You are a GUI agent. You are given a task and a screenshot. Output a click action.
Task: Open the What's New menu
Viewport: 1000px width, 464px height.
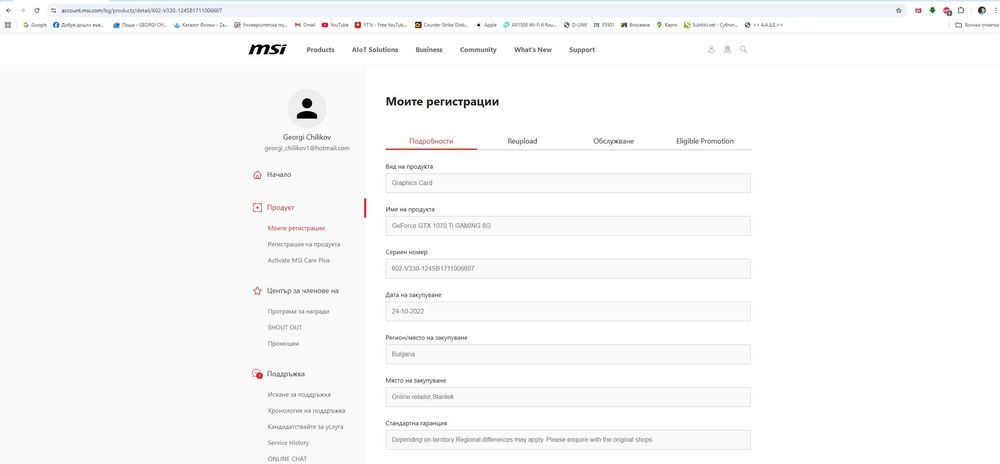coord(533,50)
